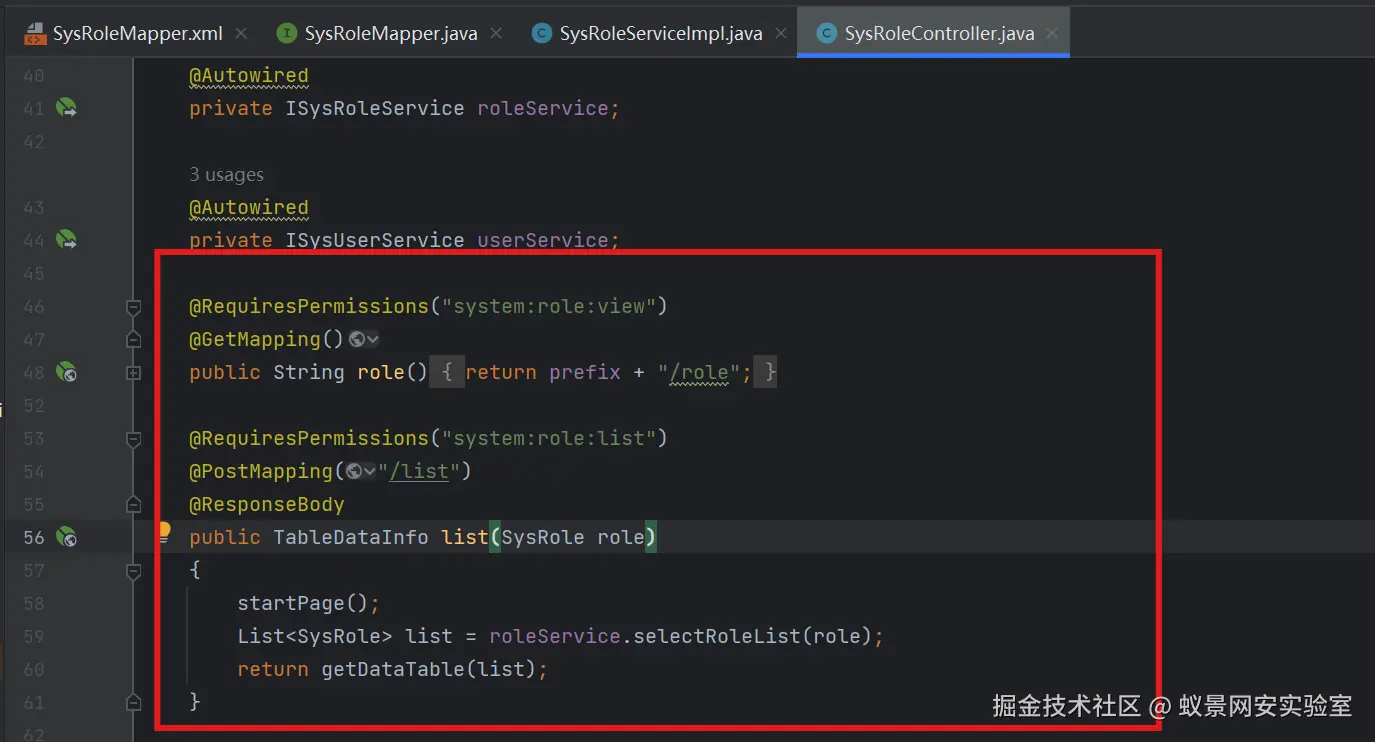Open the @GetMapping URL dropdown chevron
Screen dimensions: 1375x742
[373, 340]
